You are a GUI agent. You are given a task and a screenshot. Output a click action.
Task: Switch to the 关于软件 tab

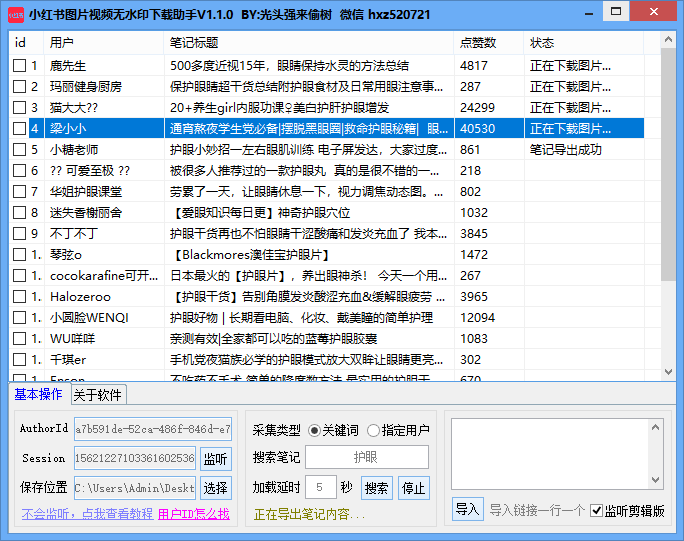pos(98,394)
